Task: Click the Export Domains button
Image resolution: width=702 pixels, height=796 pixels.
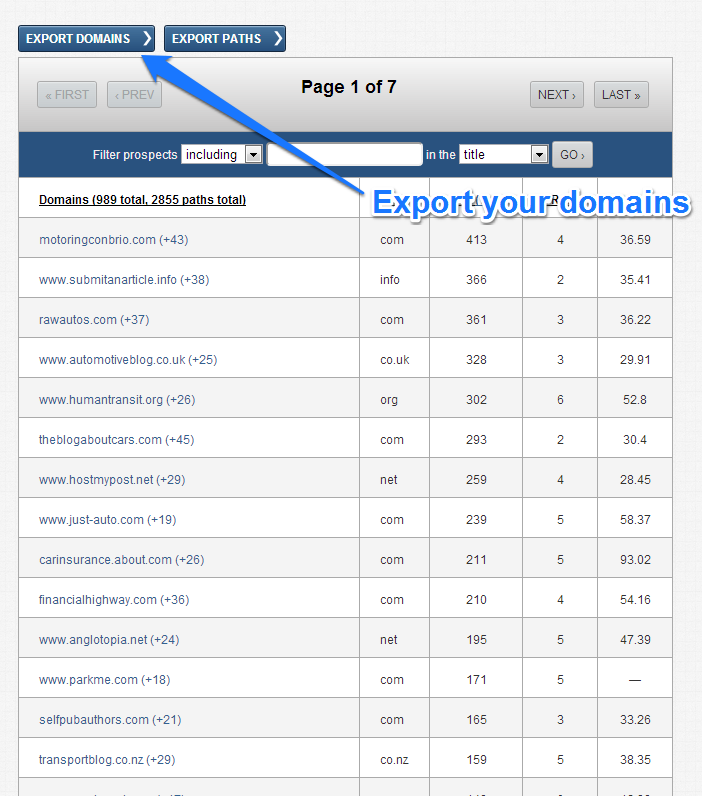Action: (86, 39)
